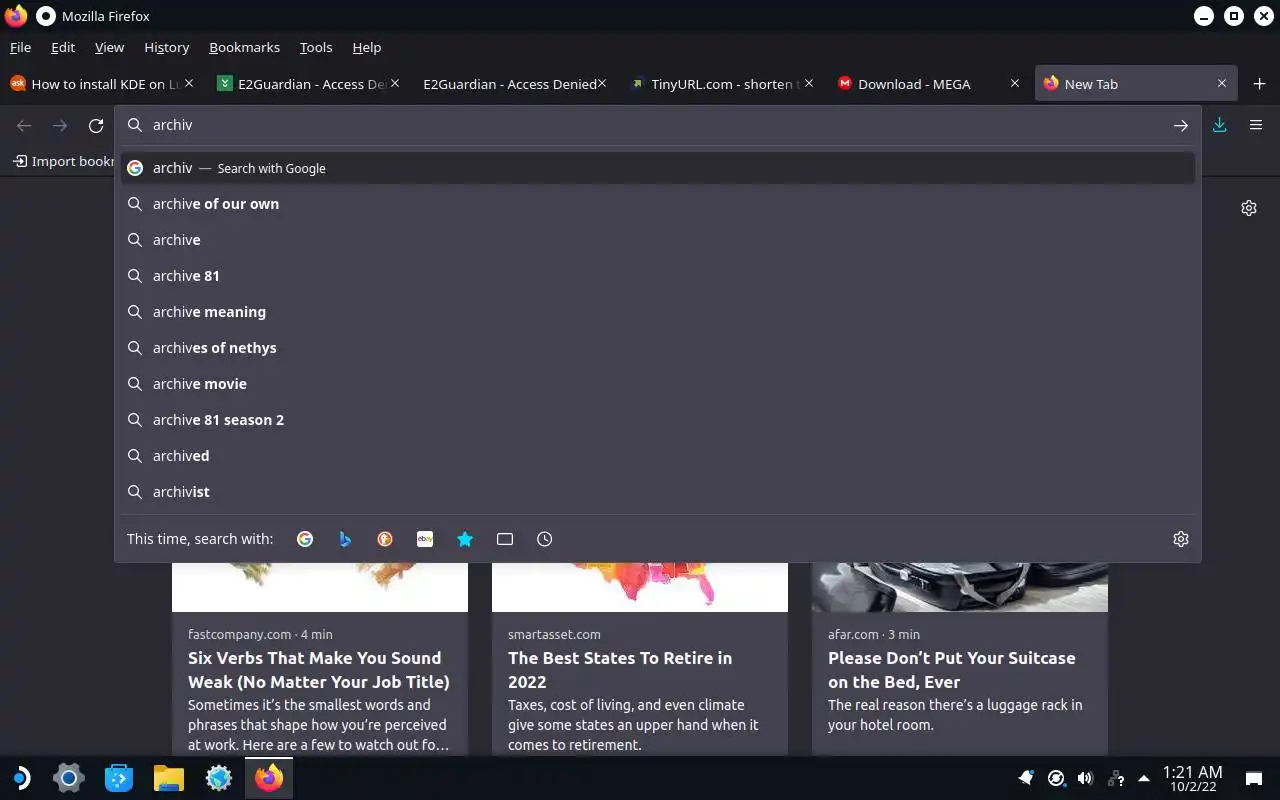Select suggestion 'archive of our own'
Viewport: 1280px width, 800px height.
658,204
